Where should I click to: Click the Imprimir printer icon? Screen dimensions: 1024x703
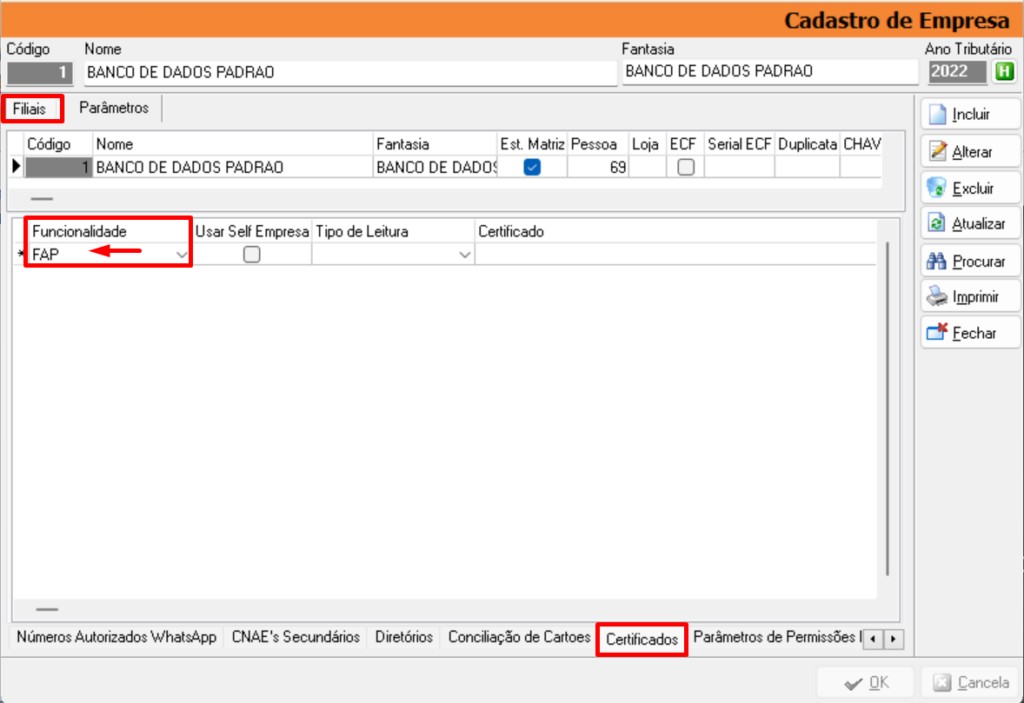pos(937,297)
